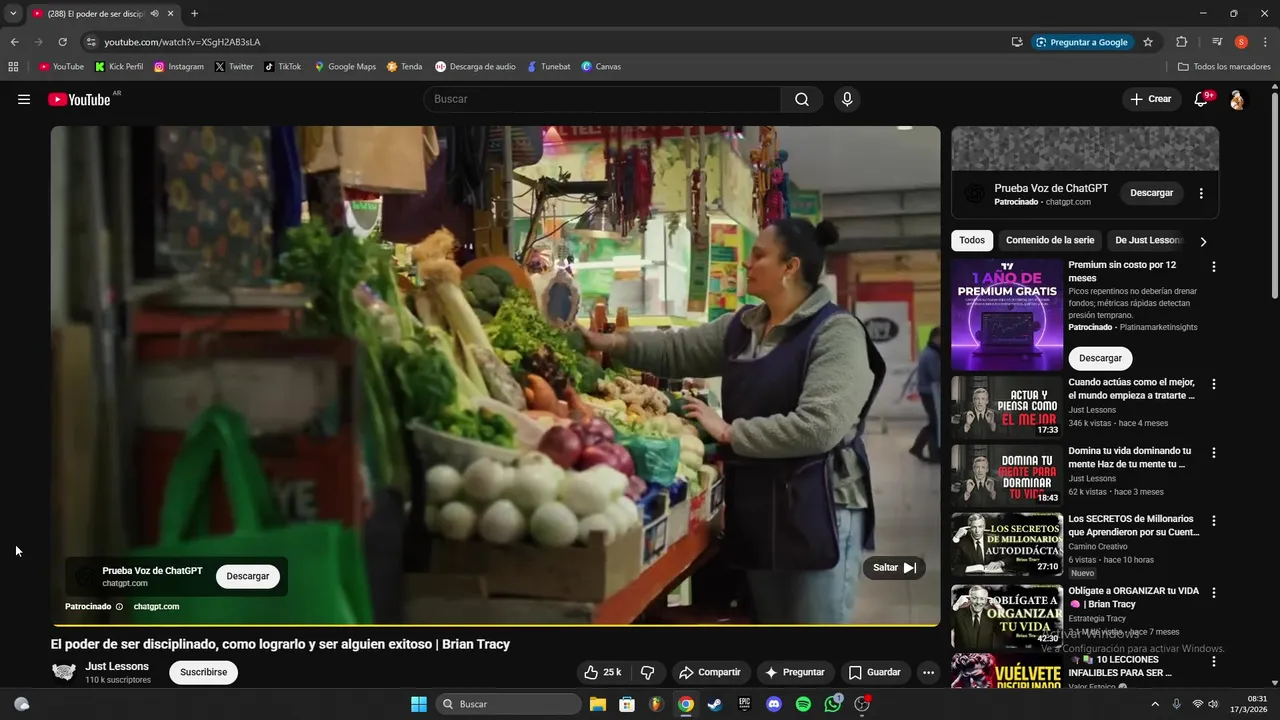This screenshot has width=1280, height=720.
Task: Open the notifications bell
Action: (x=1201, y=99)
